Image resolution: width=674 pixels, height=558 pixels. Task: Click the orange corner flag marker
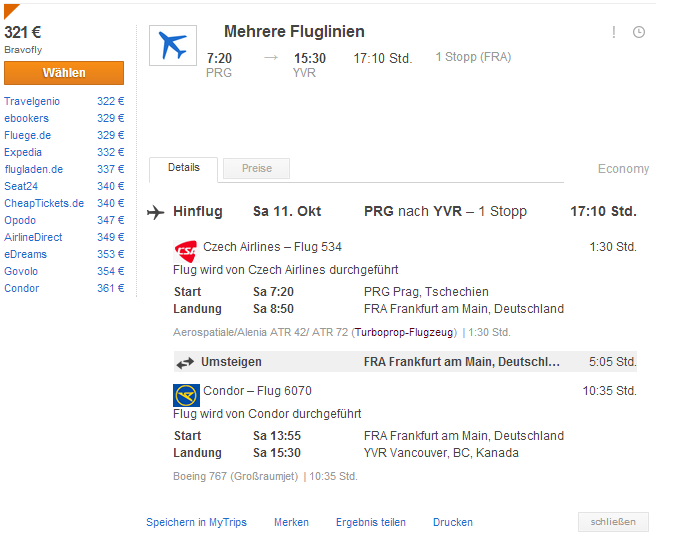[11, 11]
